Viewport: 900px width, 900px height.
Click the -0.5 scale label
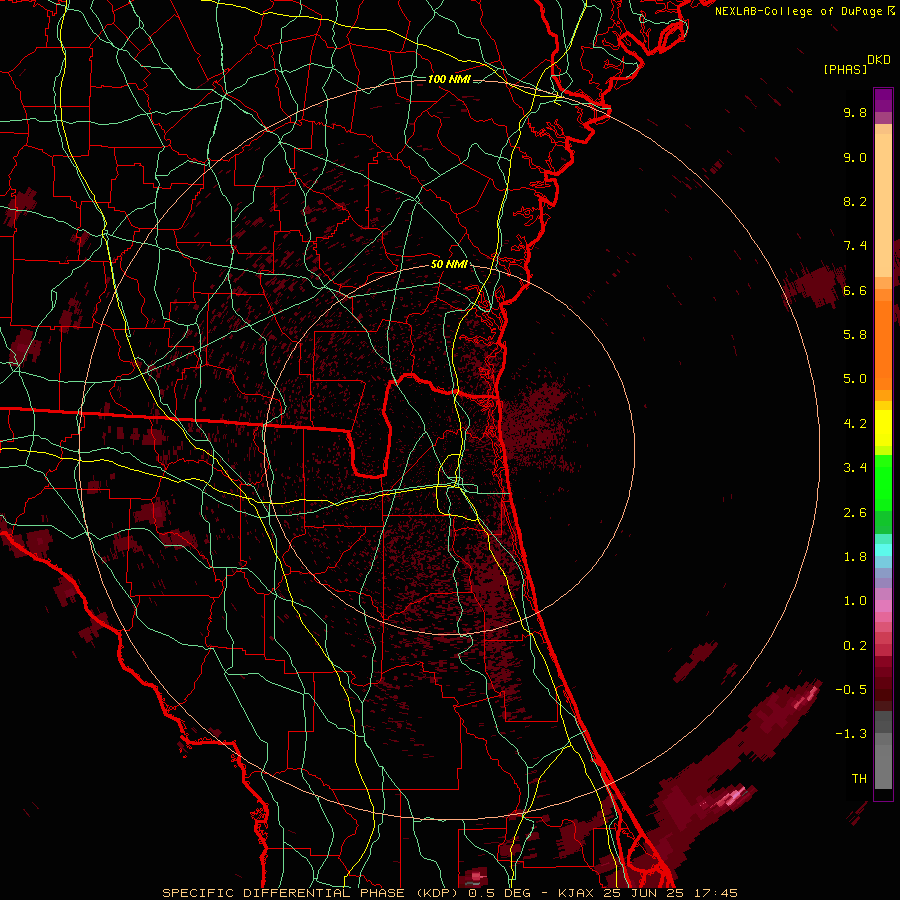pyautogui.click(x=851, y=690)
